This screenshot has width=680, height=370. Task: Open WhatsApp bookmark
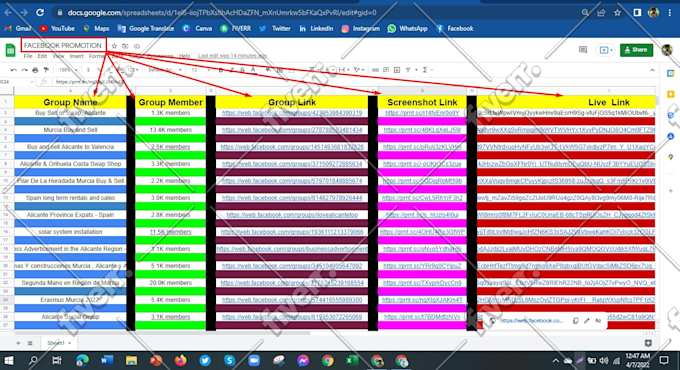click(x=408, y=29)
